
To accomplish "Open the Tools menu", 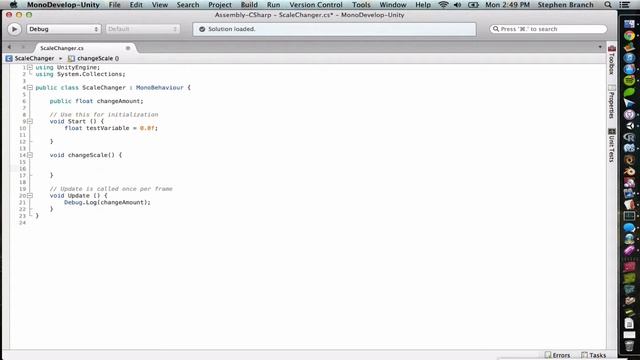I will [x=361, y=5].
